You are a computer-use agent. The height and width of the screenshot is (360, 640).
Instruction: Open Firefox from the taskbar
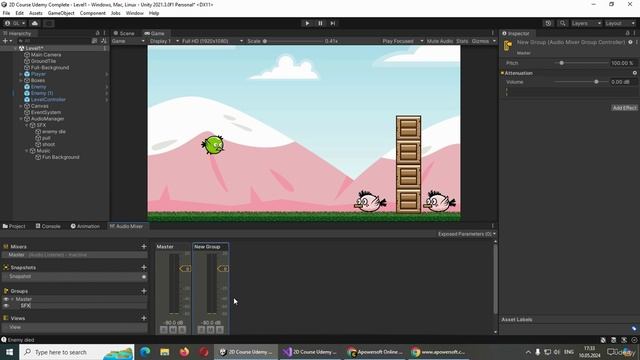tap(184, 352)
